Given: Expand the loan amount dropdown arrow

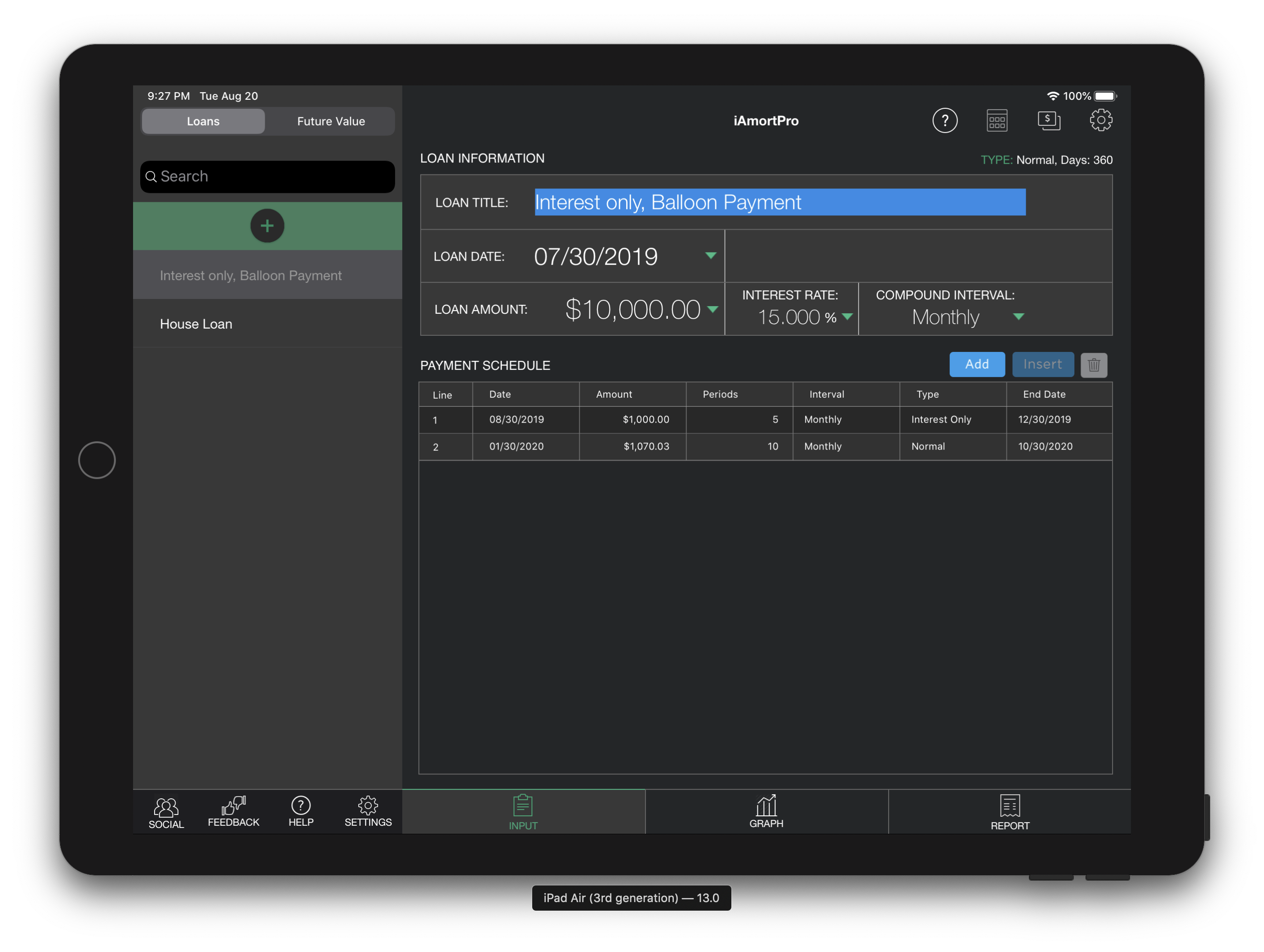Looking at the screenshot, I should click(x=712, y=309).
